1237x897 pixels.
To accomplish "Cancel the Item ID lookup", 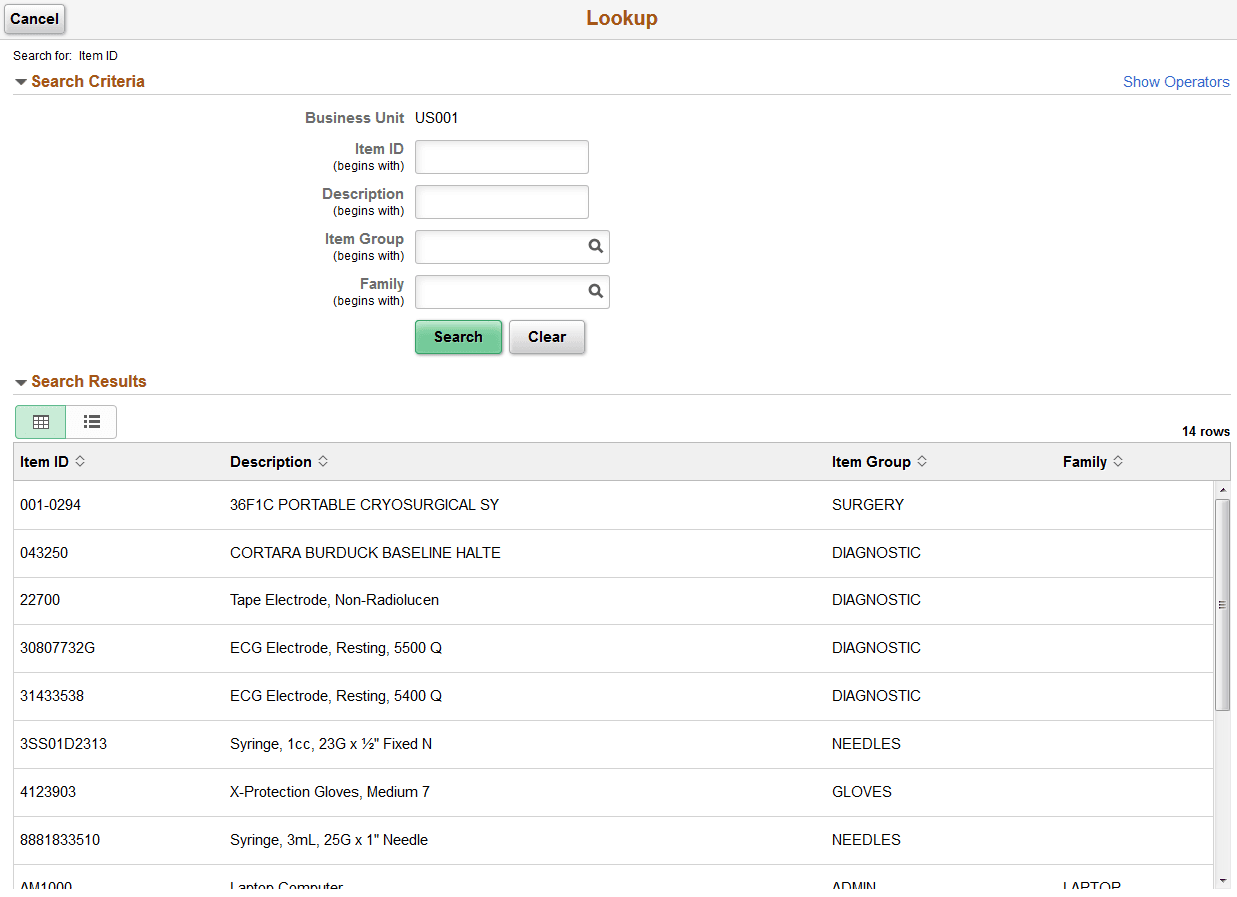I will tap(34, 19).
